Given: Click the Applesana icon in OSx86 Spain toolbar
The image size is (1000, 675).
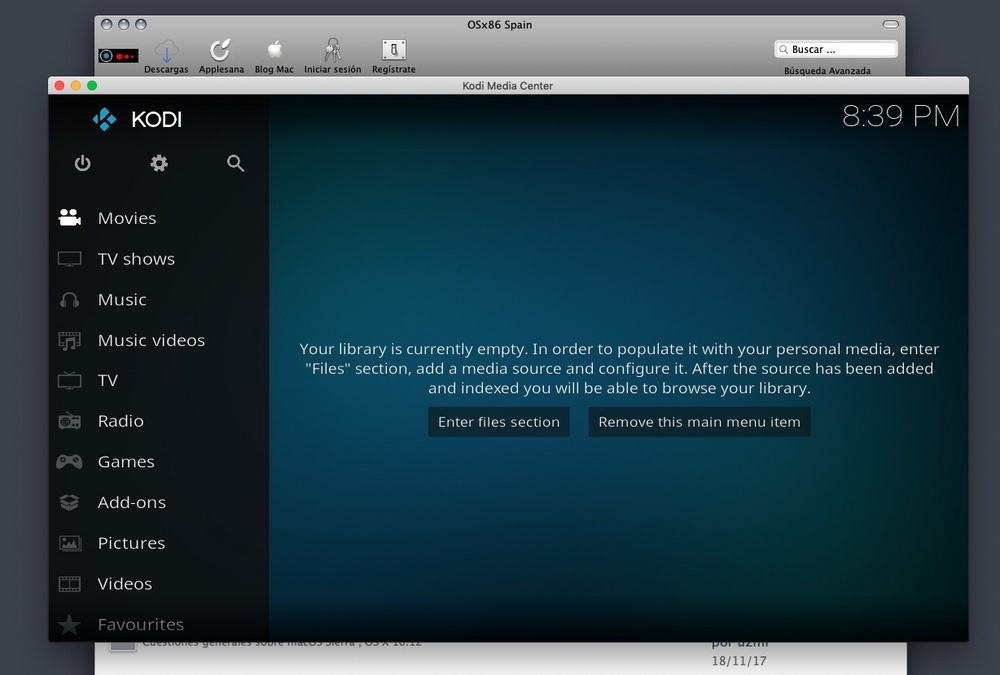Looking at the screenshot, I should pyautogui.click(x=221, y=50).
